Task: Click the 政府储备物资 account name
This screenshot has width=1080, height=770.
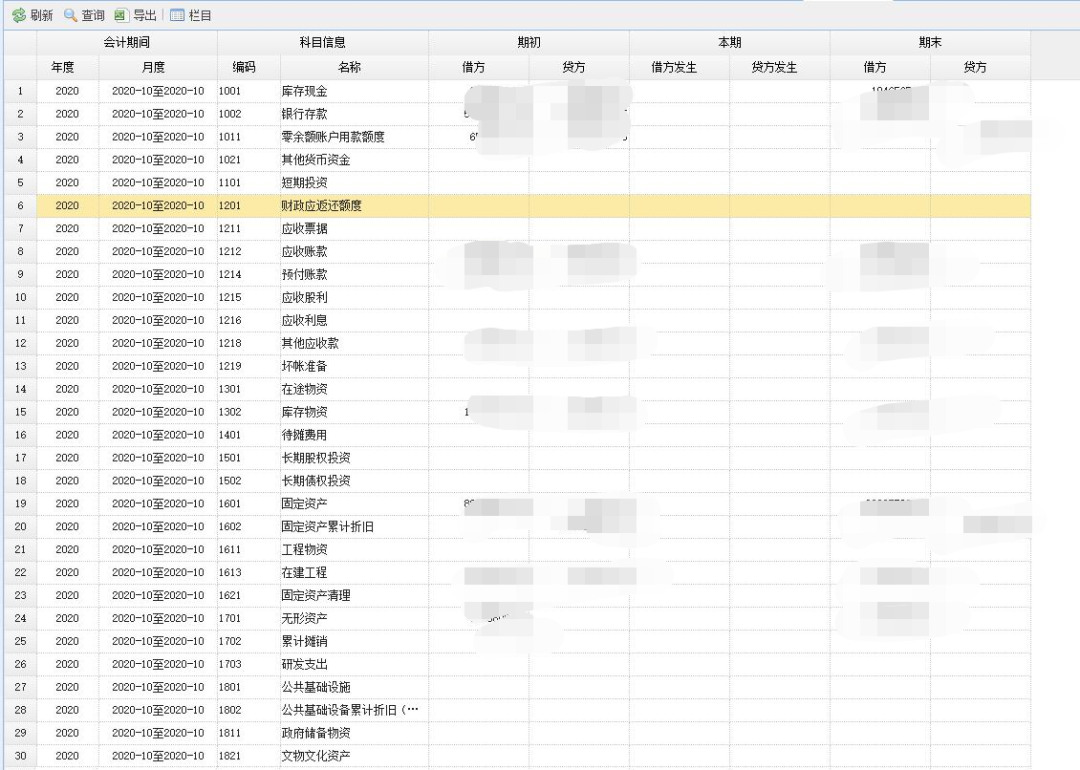Action: (x=315, y=733)
